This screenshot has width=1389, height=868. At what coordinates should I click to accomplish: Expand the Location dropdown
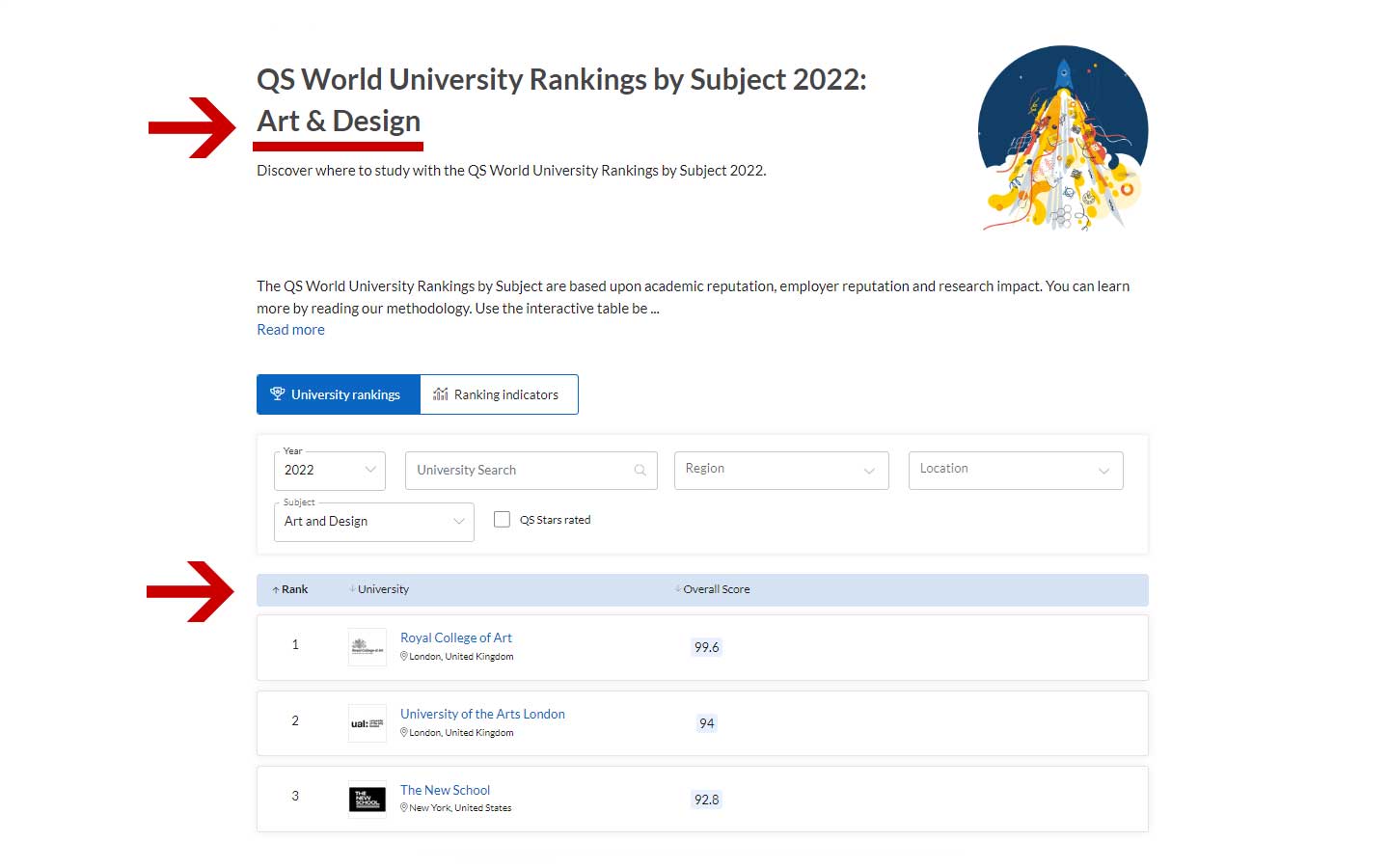1015,471
